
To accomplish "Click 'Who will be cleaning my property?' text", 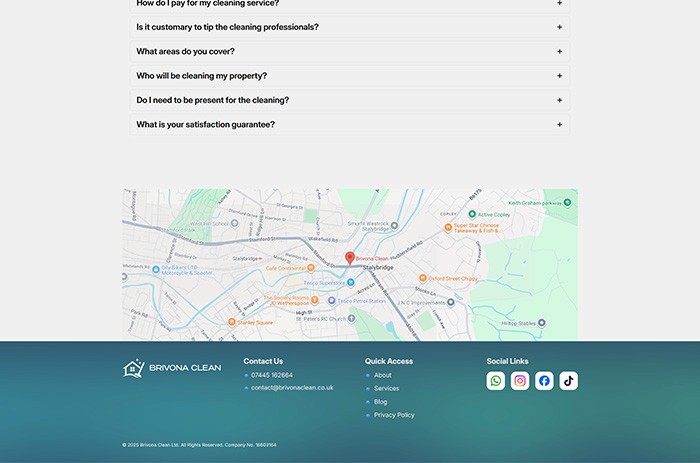I will point(201,76).
